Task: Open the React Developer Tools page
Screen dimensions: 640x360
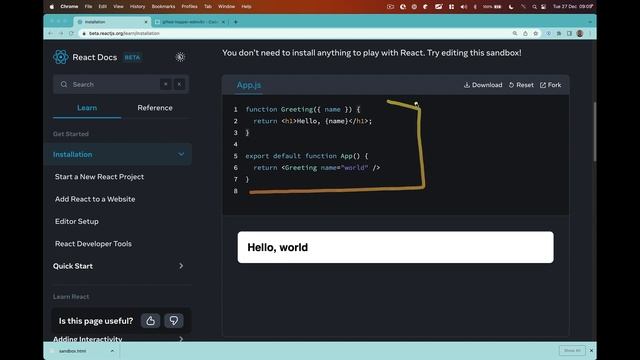Action: click(93, 244)
